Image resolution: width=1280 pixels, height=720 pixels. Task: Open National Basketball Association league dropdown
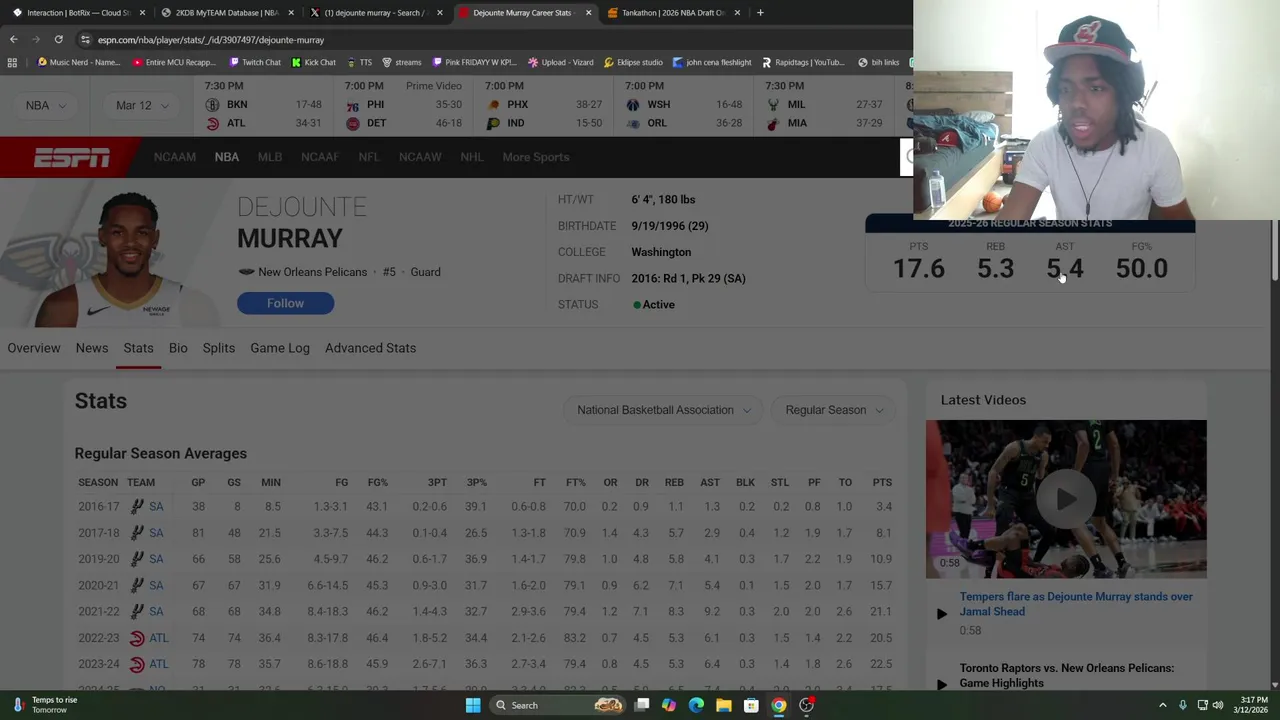click(x=663, y=410)
